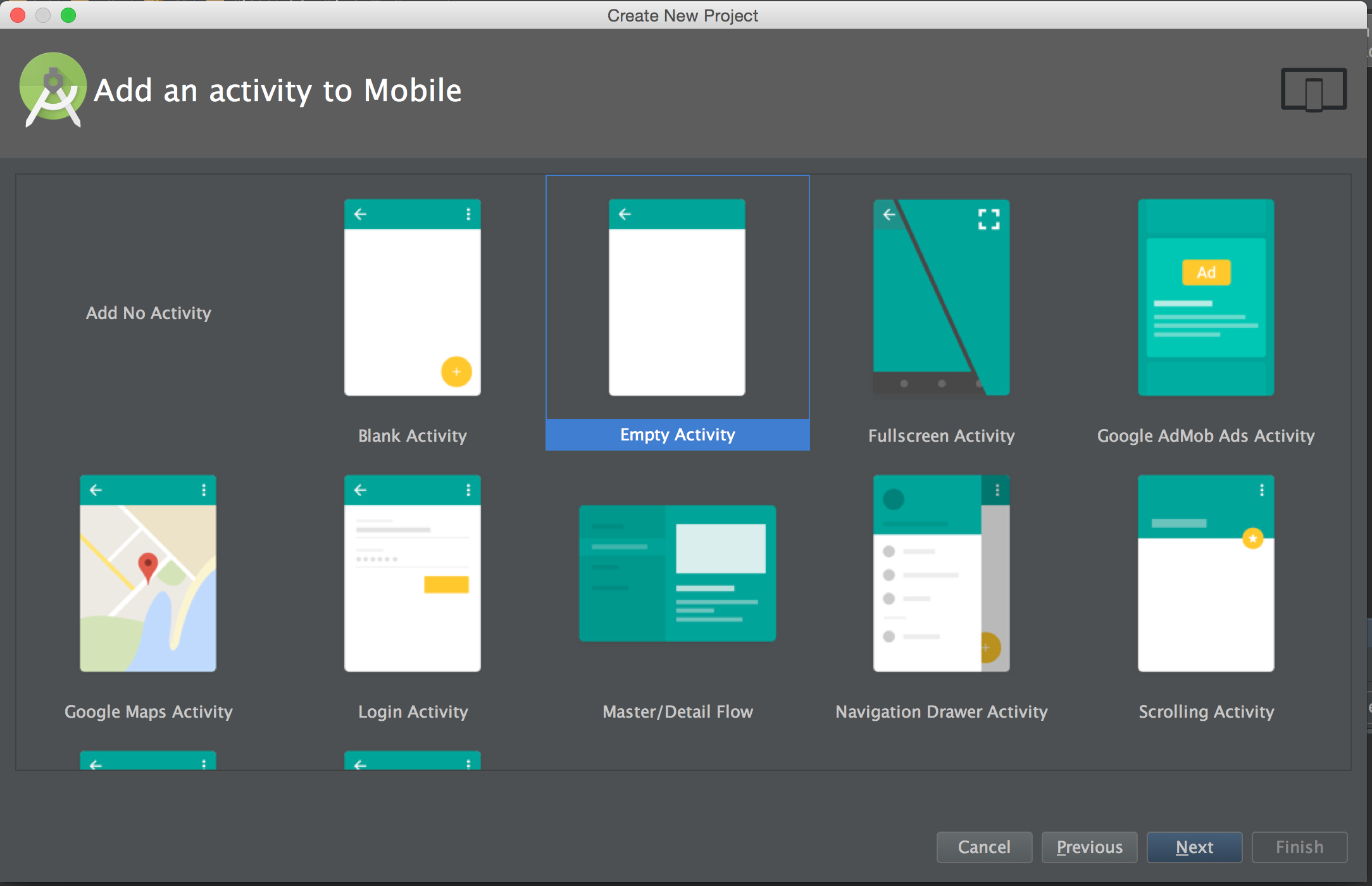This screenshot has width=1372, height=886.
Task: Select the Navigation Drawer Activity icon
Action: click(x=941, y=573)
